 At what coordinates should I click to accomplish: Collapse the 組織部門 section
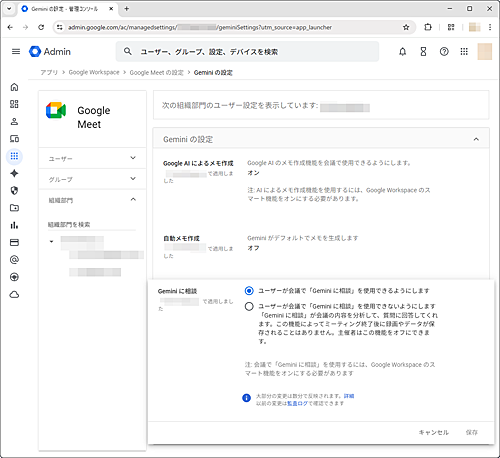92,200
